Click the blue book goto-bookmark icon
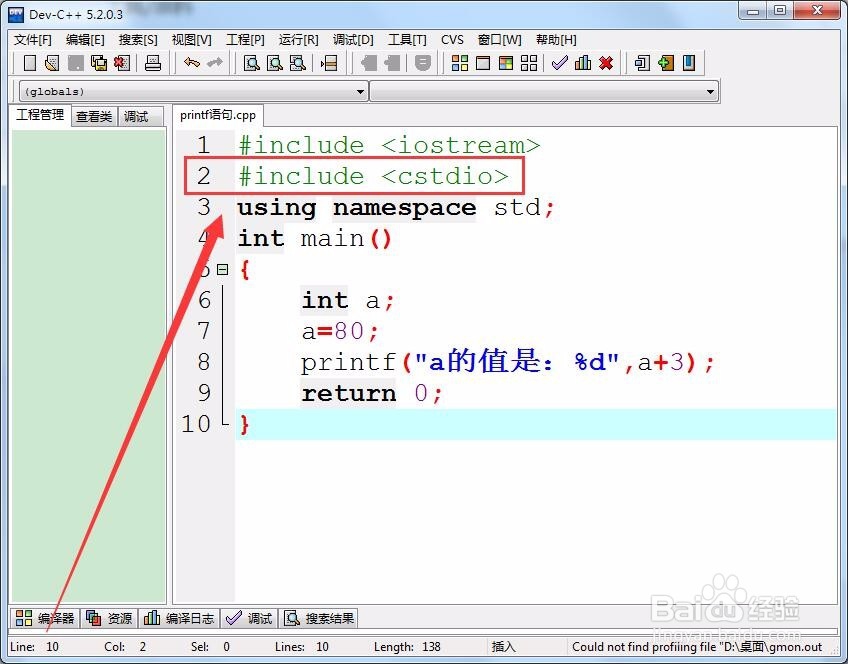Screen dimensions: 848x664 689,63
